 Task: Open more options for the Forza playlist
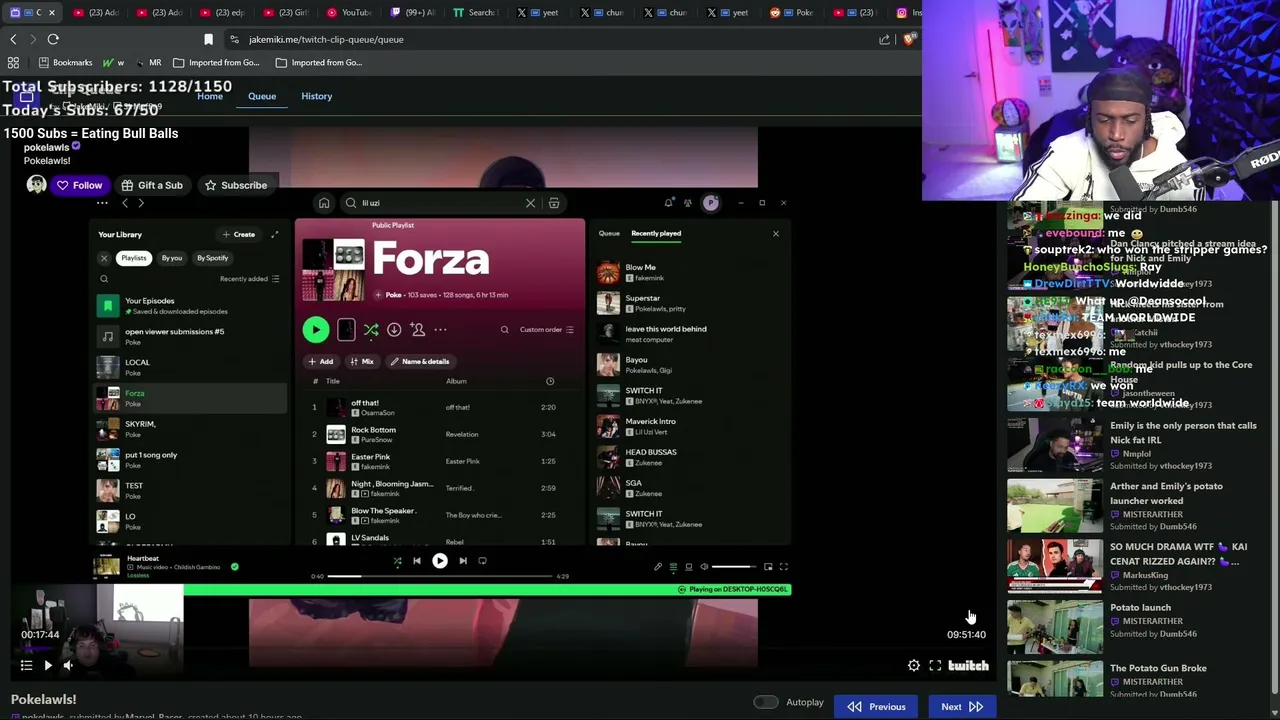tap(440, 329)
